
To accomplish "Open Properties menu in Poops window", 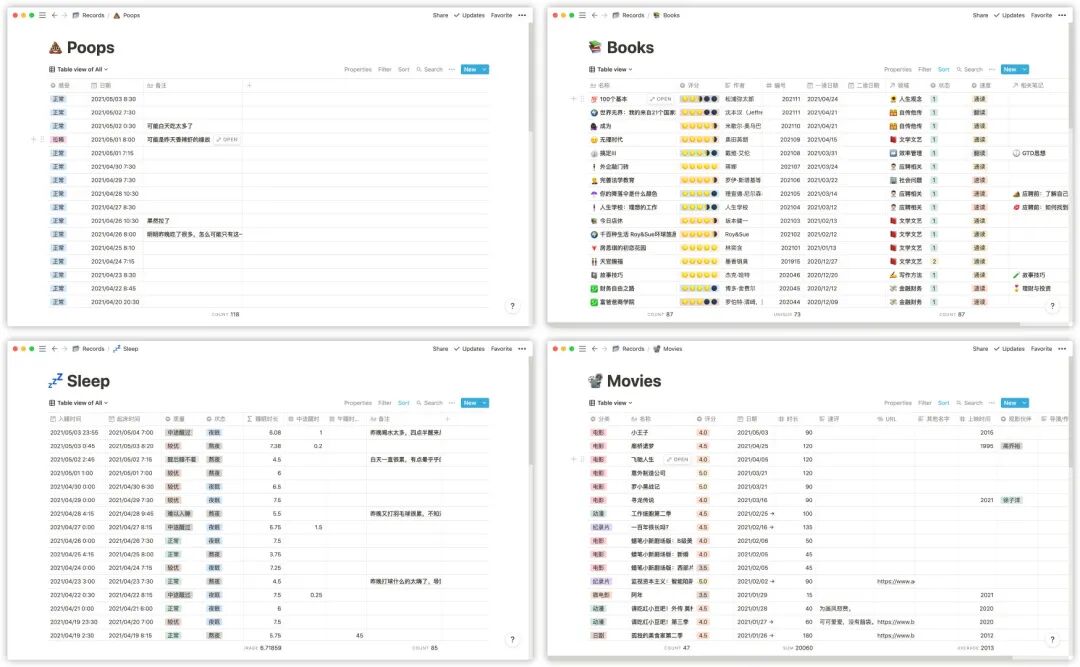I will pyautogui.click(x=357, y=70).
